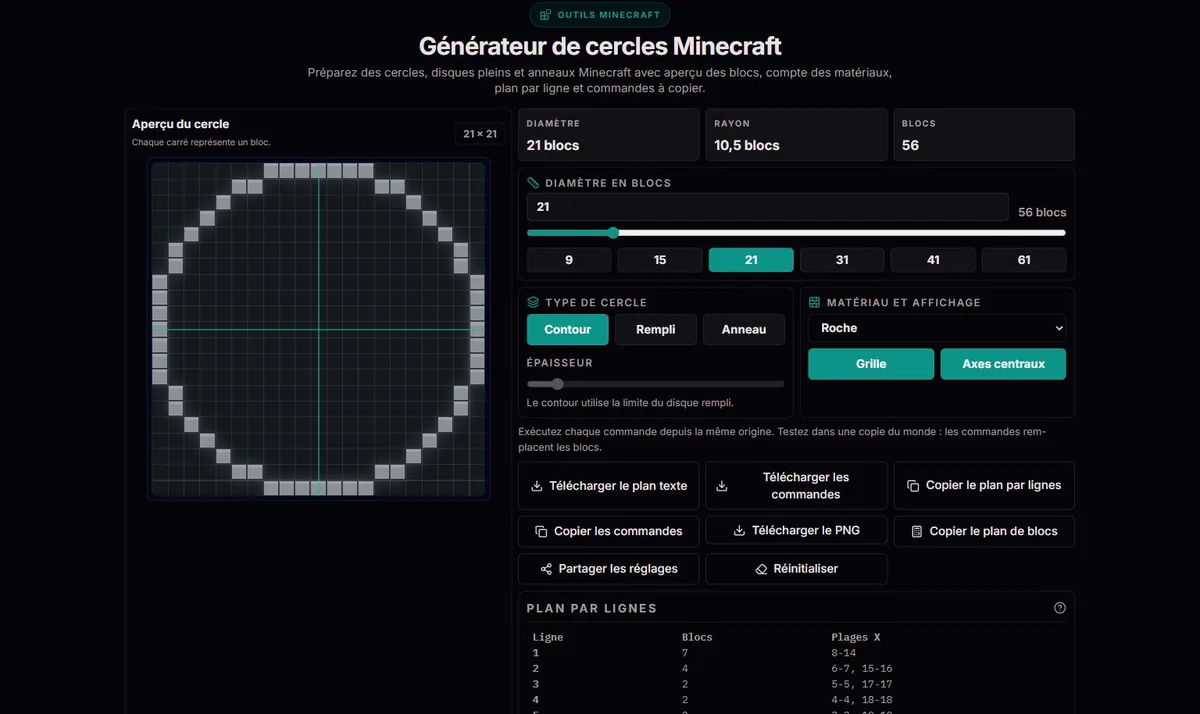Click the download icon in Télécharger les commandes
The image size is (1200, 714).
[x=723, y=486]
